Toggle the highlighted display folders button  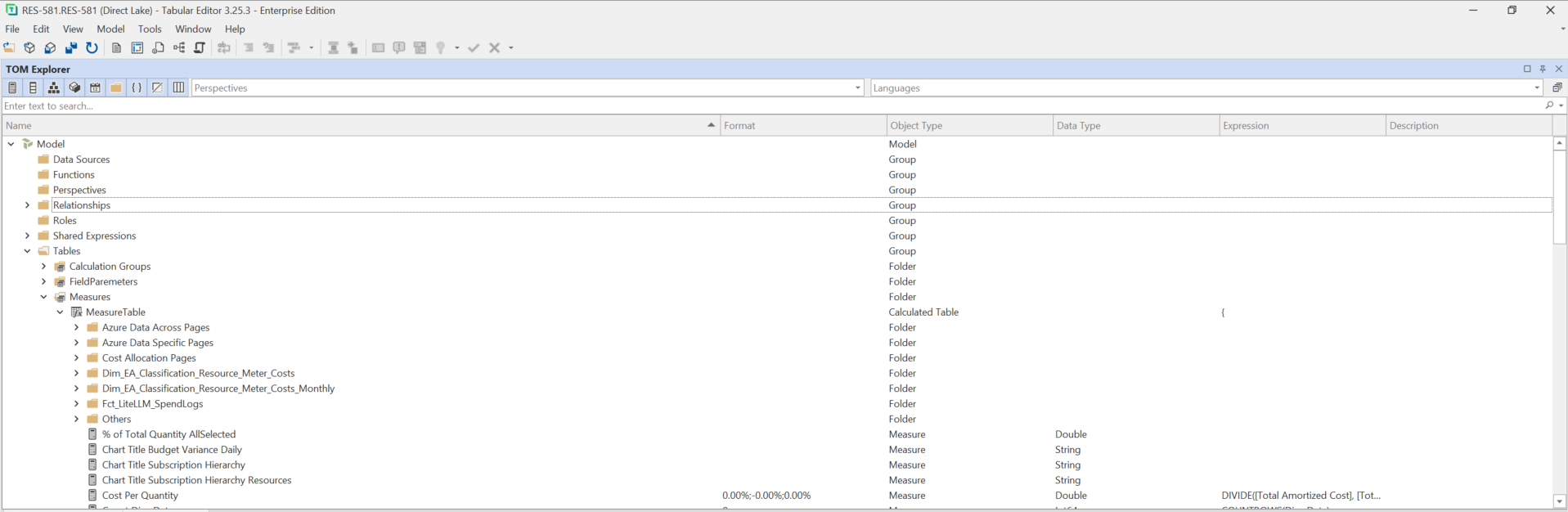click(116, 88)
